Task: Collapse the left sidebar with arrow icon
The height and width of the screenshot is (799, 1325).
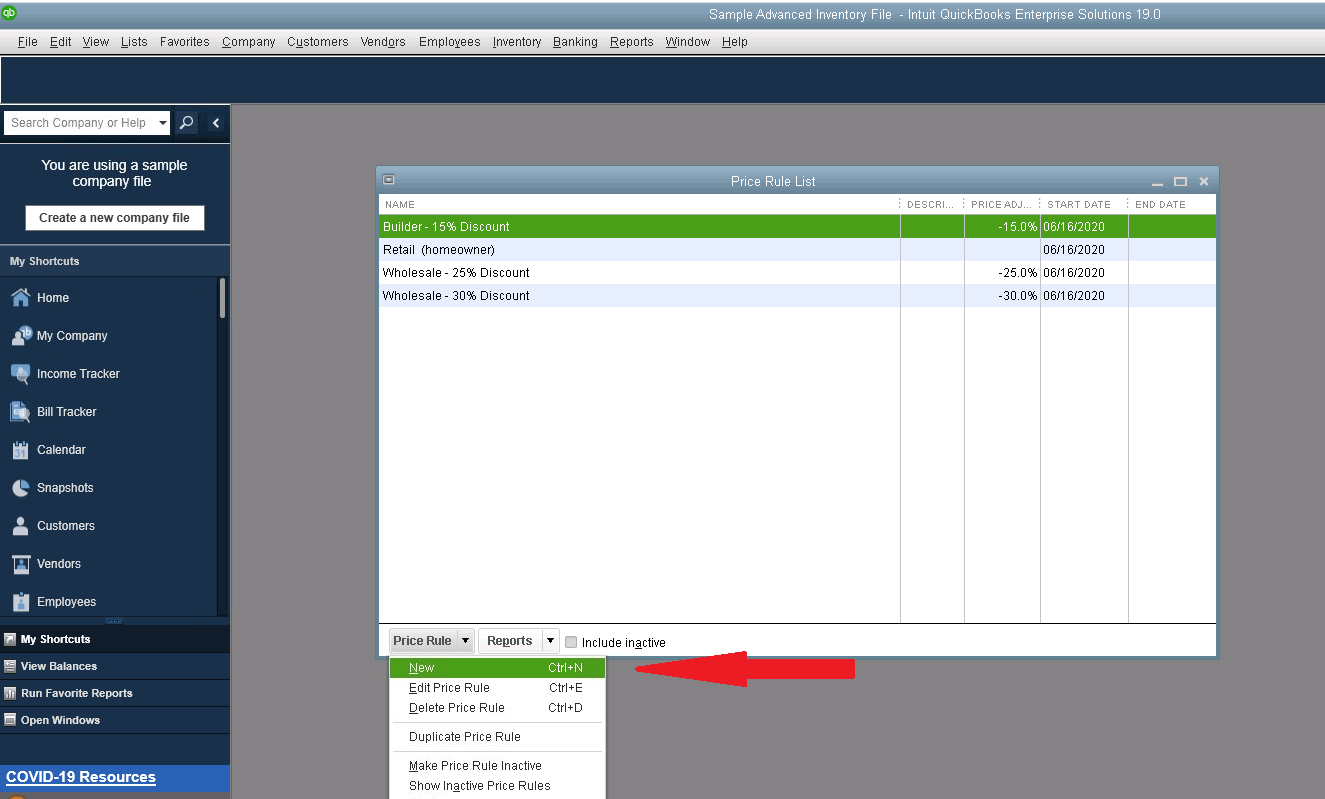Action: (x=216, y=123)
